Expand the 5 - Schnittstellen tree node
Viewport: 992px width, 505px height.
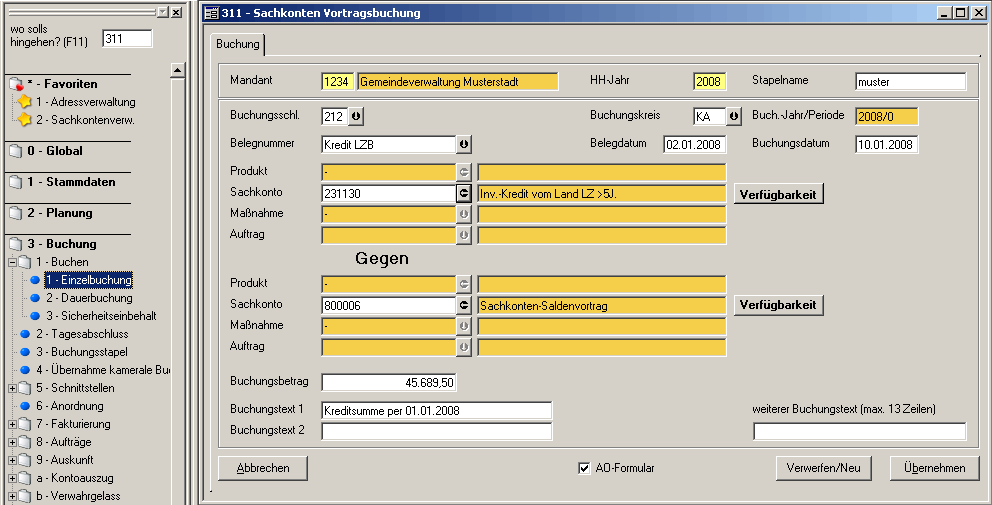click(12, 388)
